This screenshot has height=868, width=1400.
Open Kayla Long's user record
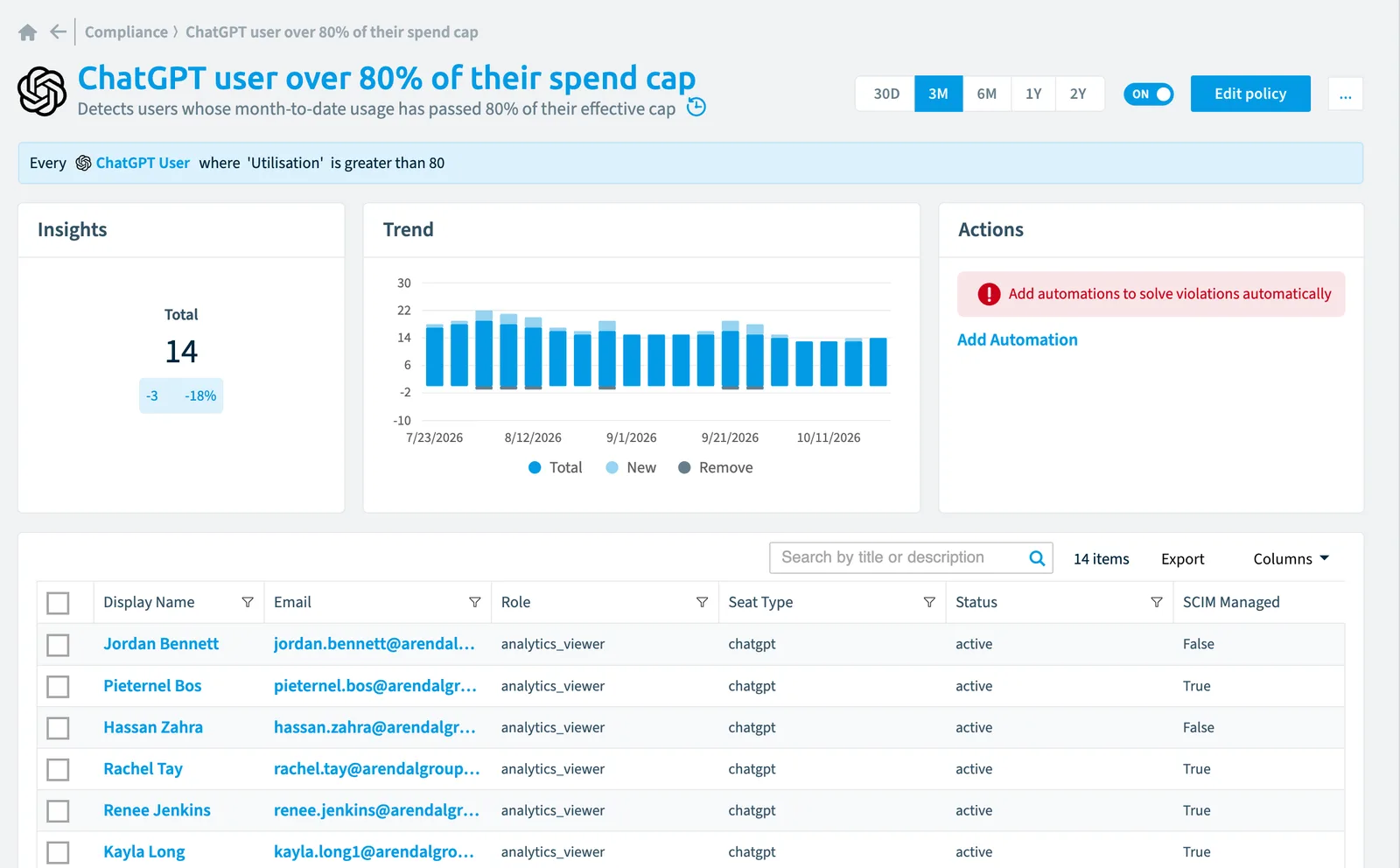pyautogui.click(x=144, y=852)
